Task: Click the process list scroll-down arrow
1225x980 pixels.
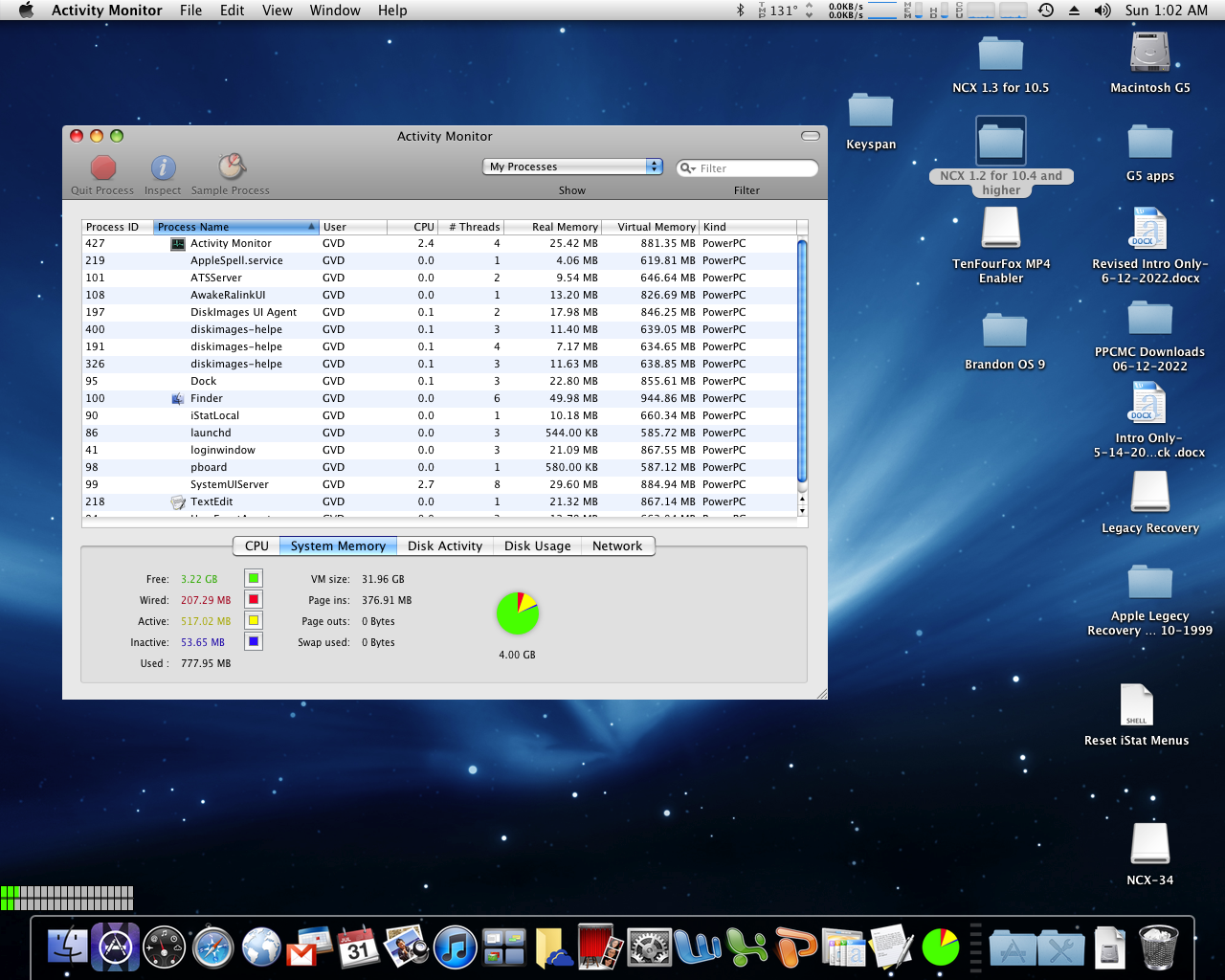Action: pos(802,511)
